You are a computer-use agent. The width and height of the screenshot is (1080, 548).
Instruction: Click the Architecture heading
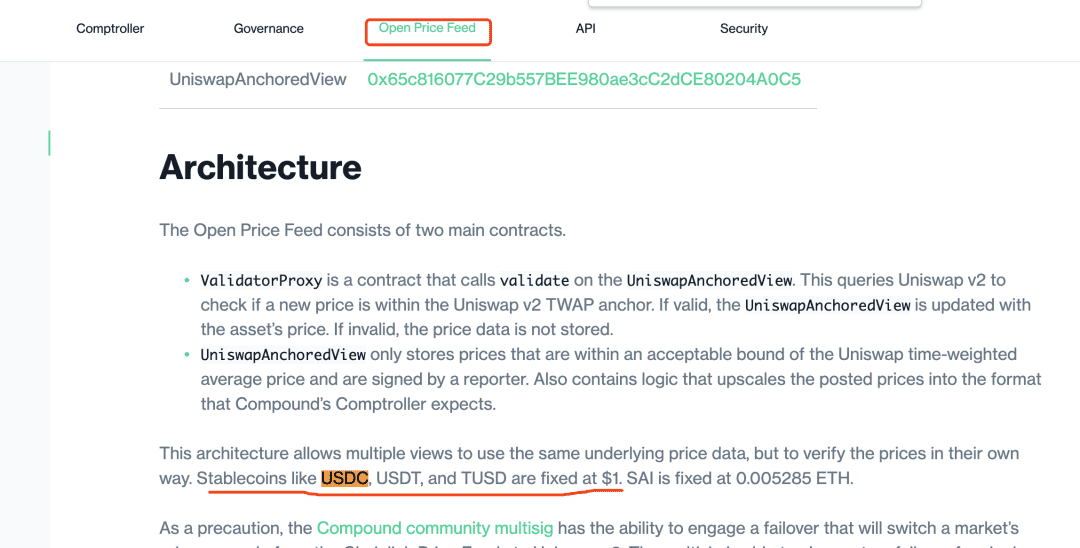pos(260,167)
